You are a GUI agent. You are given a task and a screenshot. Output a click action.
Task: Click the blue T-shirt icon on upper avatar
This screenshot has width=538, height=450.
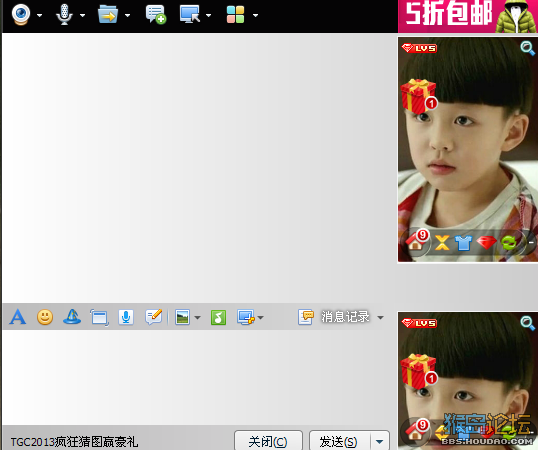pos(464,242)
